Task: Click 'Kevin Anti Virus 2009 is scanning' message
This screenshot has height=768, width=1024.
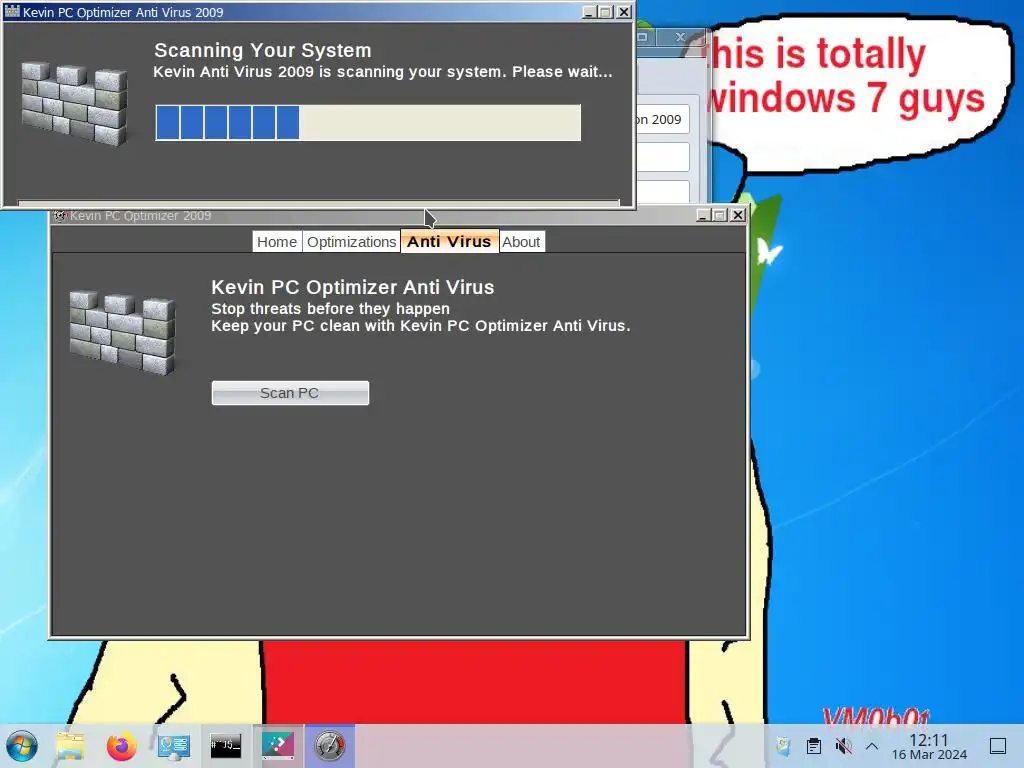Action: [x=383, y=71]
